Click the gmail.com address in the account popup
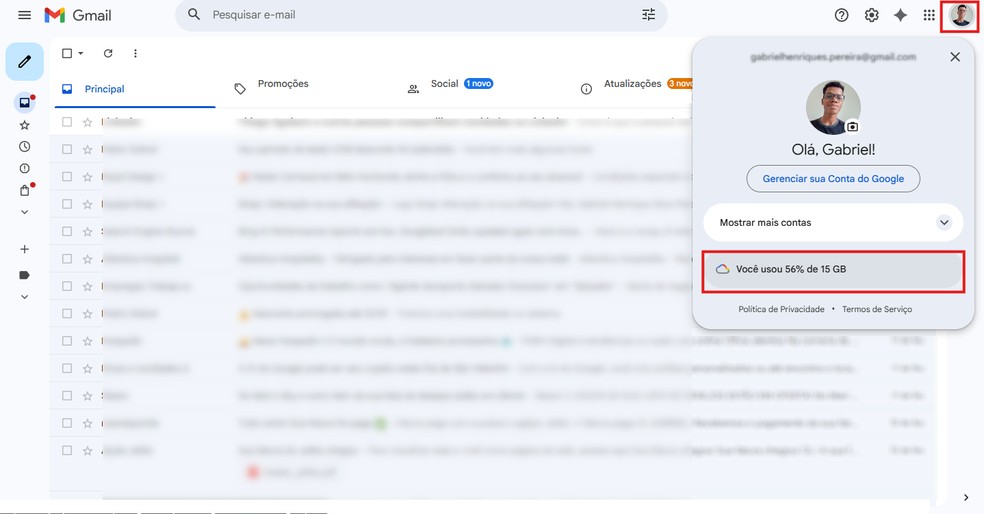The height and width of the screenshot is (514, 984). (833, 57)
